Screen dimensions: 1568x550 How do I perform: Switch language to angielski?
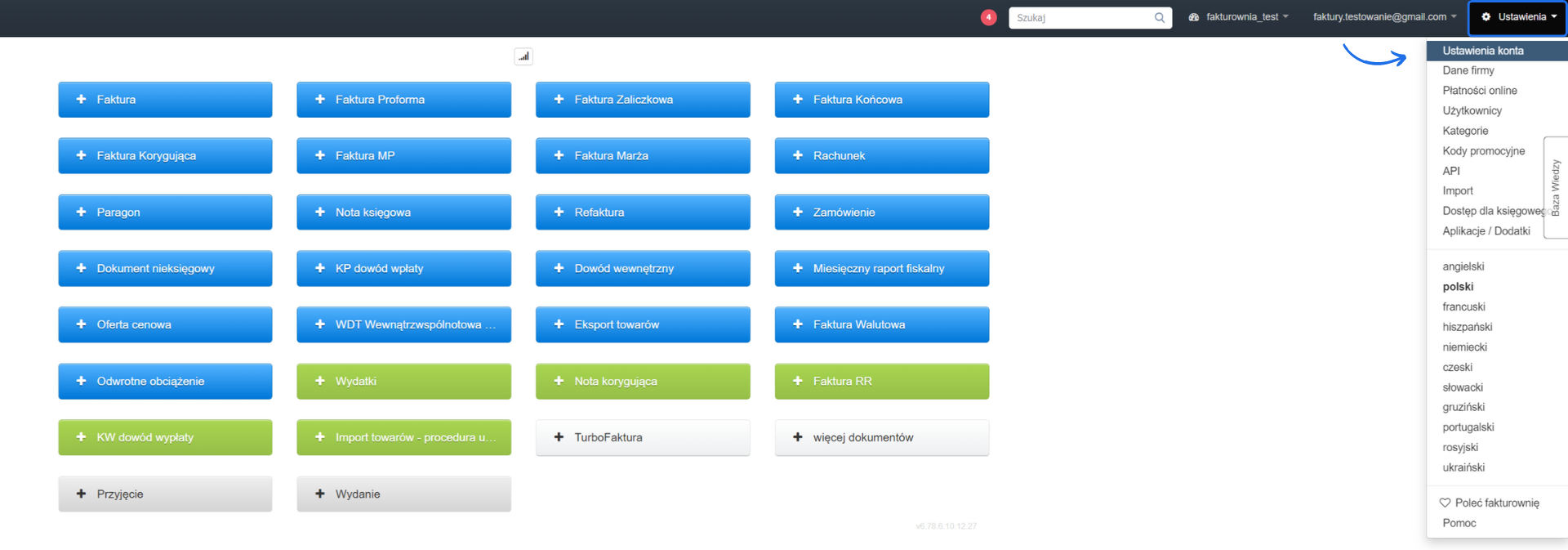pos(1463,266)
